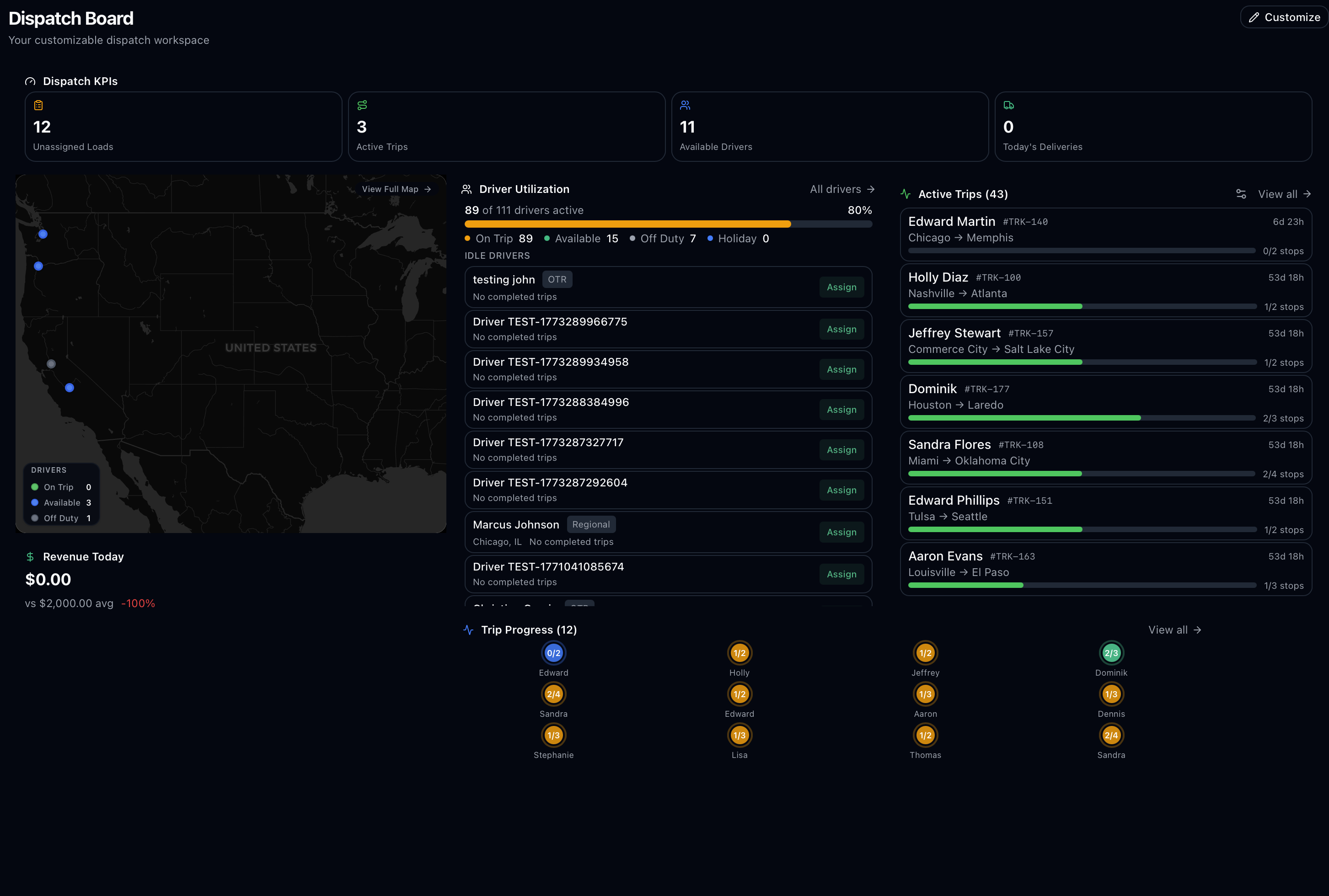The height and width of the screenshot is (896, 1329).
Task: Open All drivers list link
Action: (841, 189)
